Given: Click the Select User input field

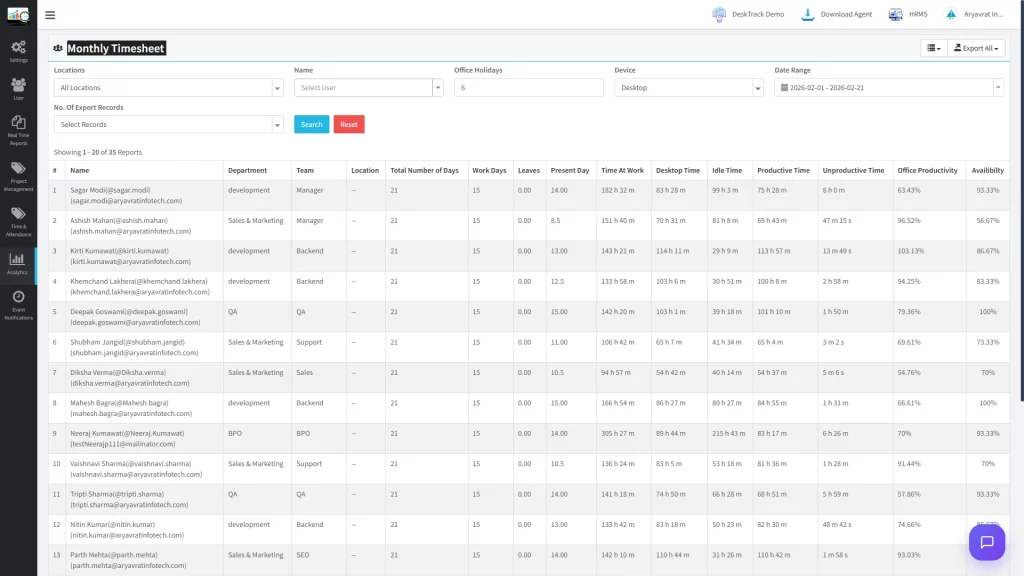Looking at the screenshot, I should pos(363,88).
